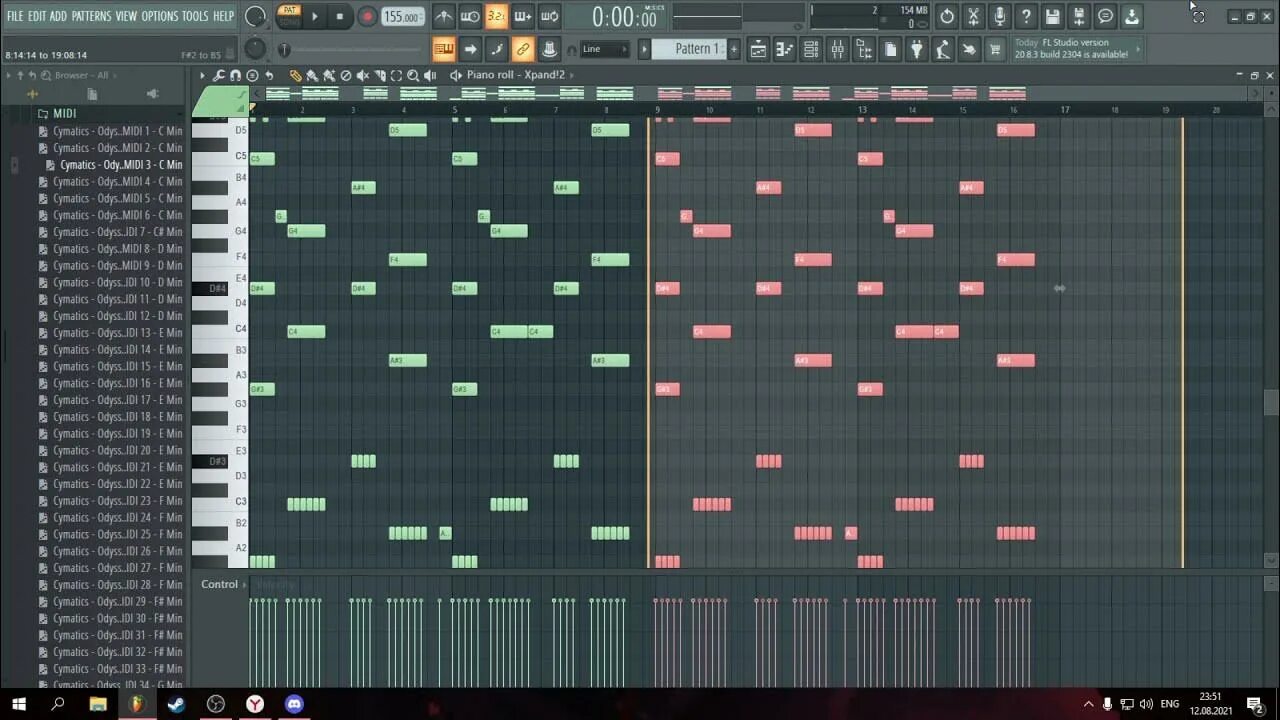The height and width of the screenshot is (720, 1280).
Task: Open previous pattern arrow left of Pattern 1
Action: coord(644,49)
